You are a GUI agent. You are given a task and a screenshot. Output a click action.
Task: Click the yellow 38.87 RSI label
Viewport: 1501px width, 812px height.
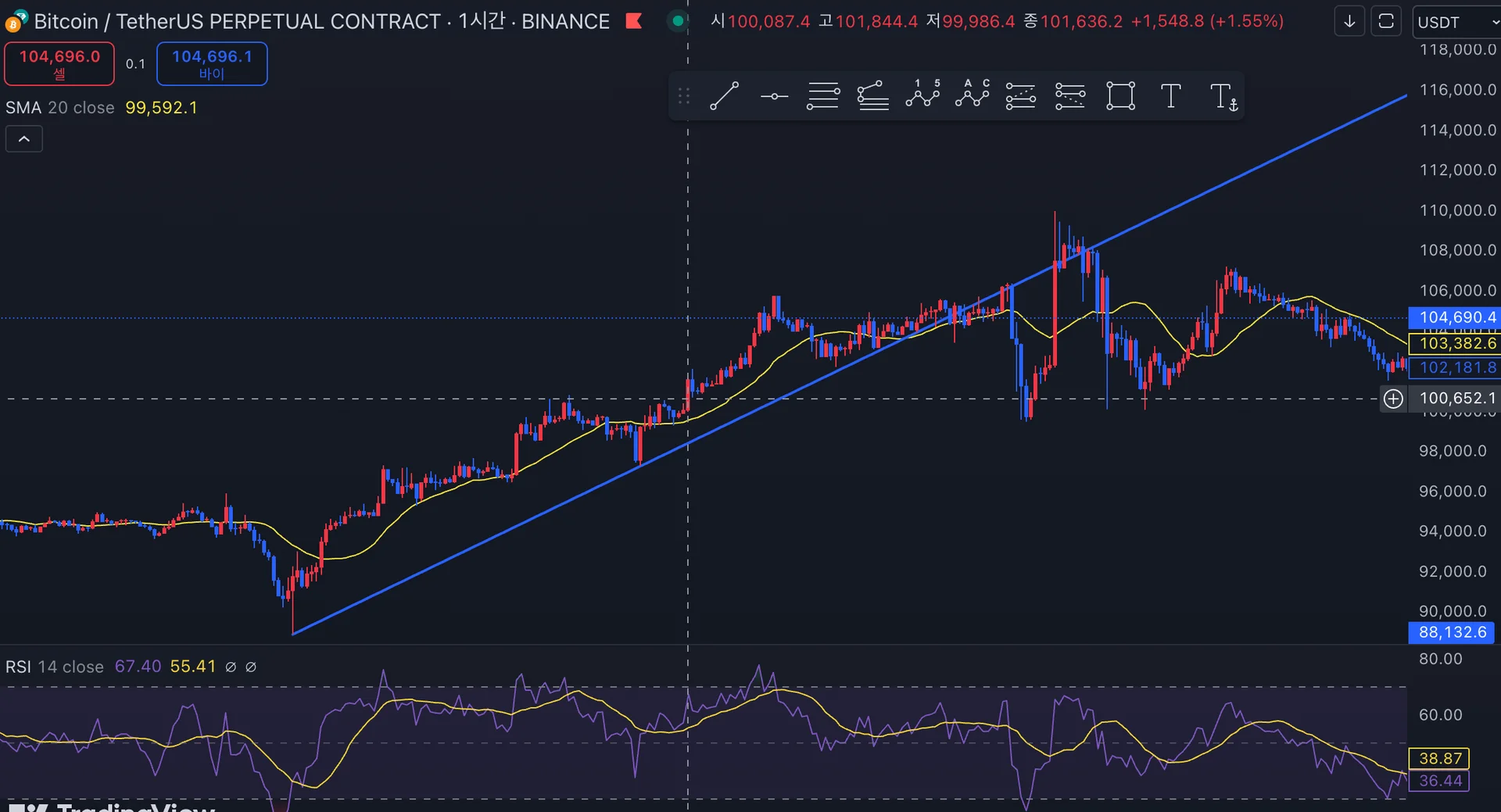tap(1439, 758)
